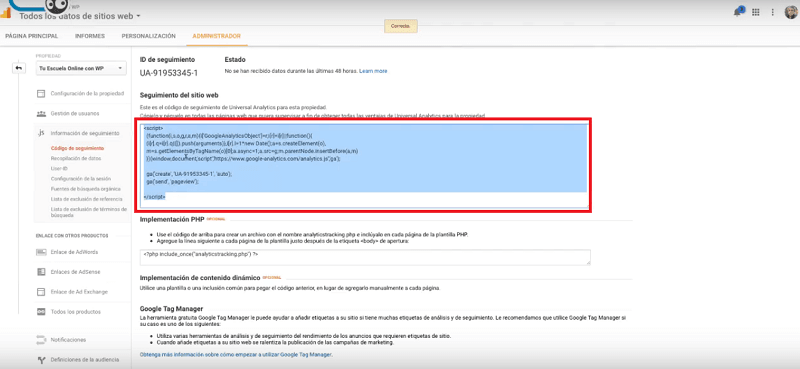Switch to the ADMINISTRADOR tab

coord(216,36)
